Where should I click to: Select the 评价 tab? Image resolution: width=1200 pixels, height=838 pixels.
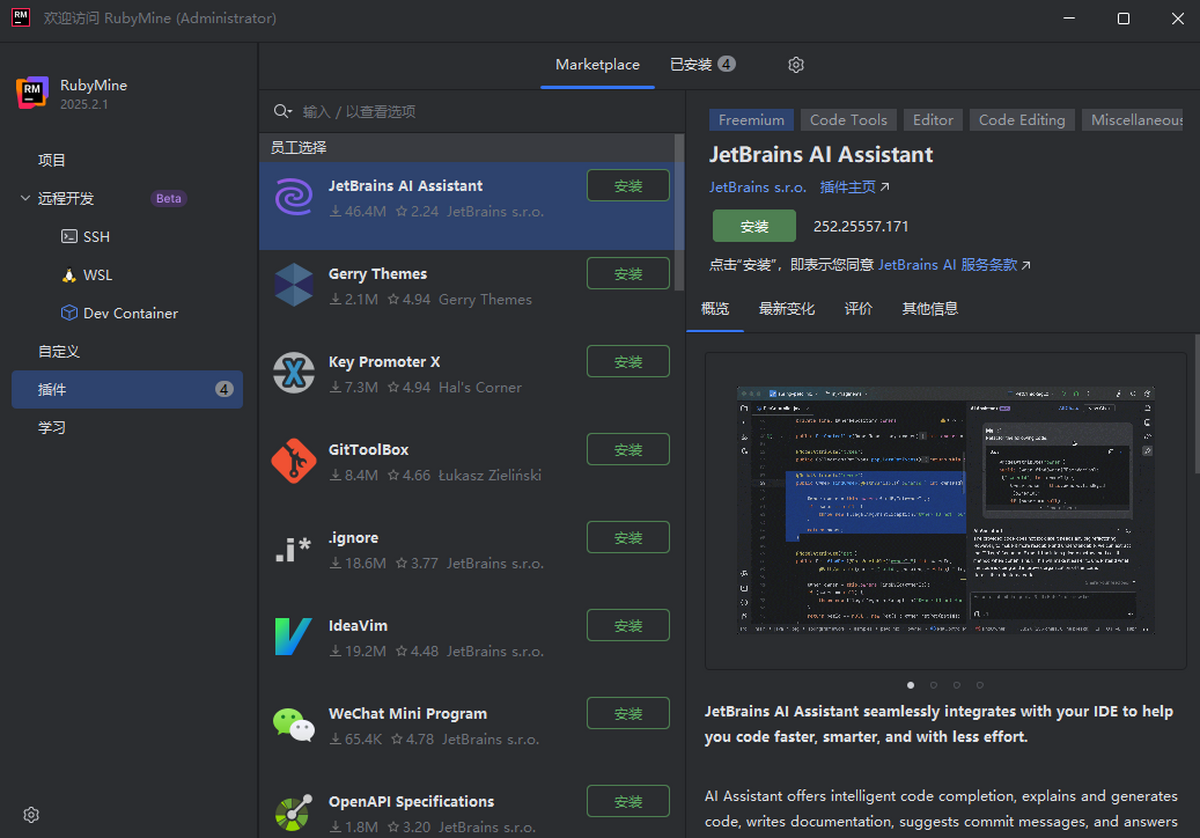click(858, 309)
